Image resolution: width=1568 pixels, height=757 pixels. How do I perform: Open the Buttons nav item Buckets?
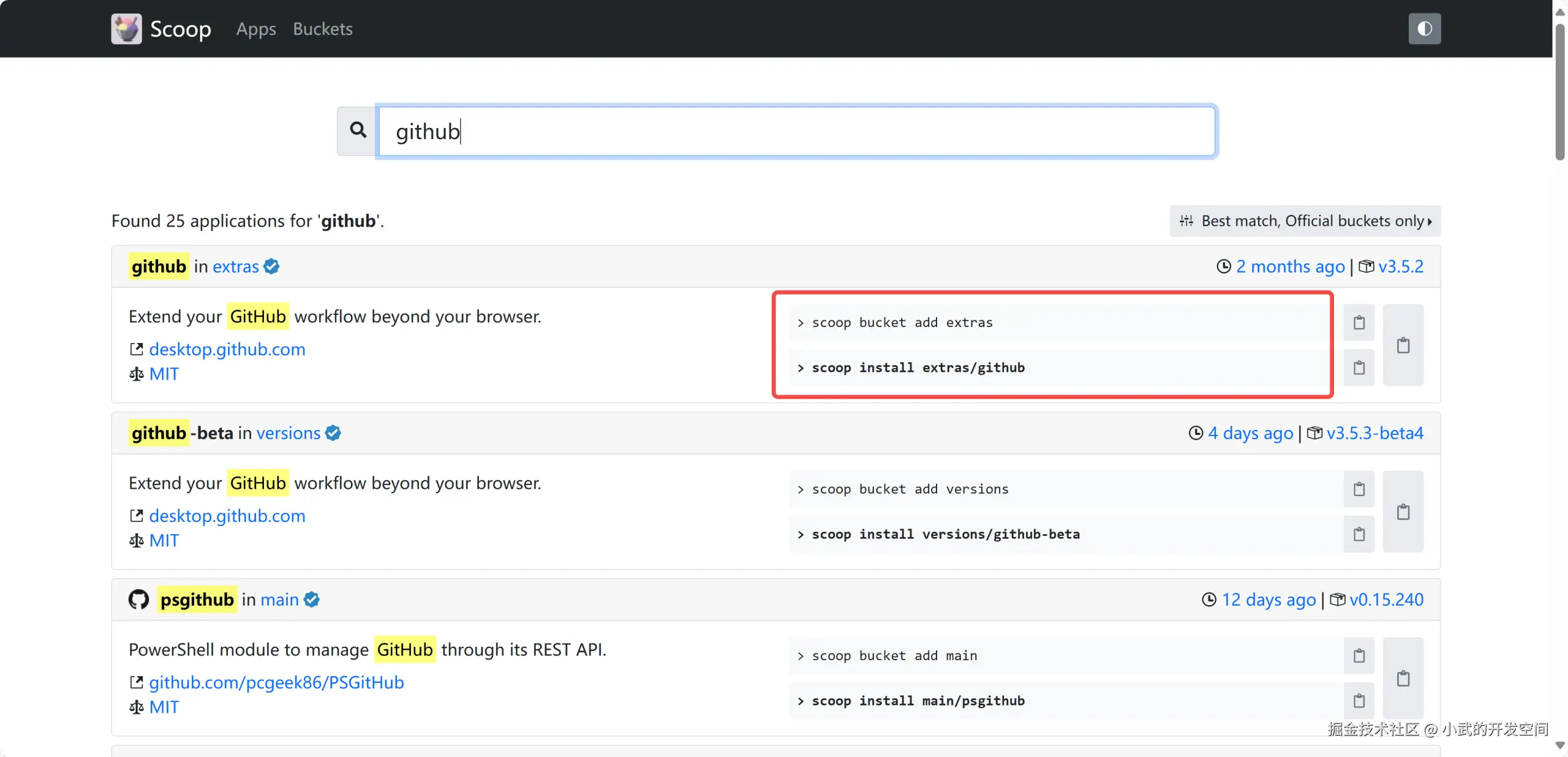click(322, 29)
